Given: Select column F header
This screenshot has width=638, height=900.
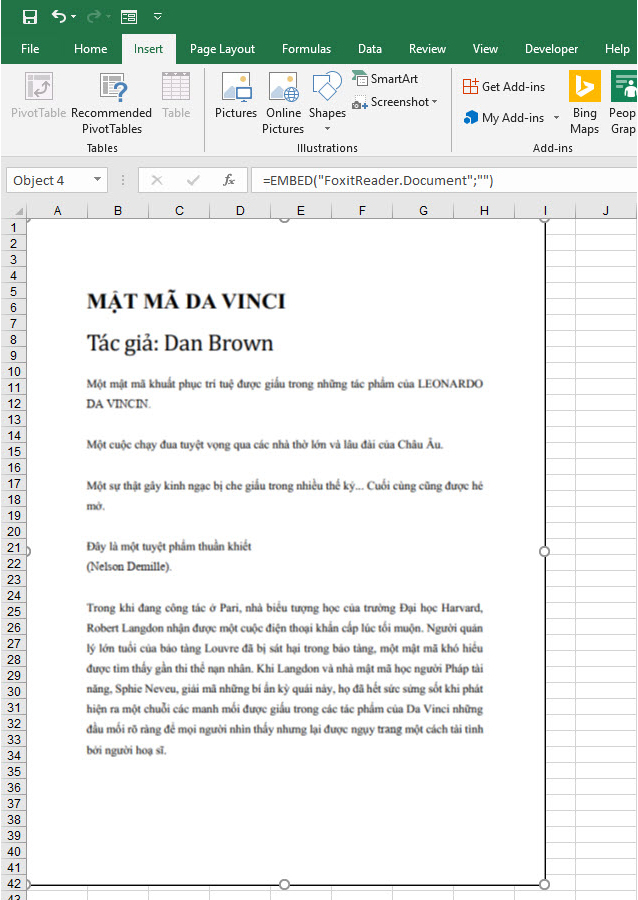Looking at the screenshot, I should [x=362, y=211].
